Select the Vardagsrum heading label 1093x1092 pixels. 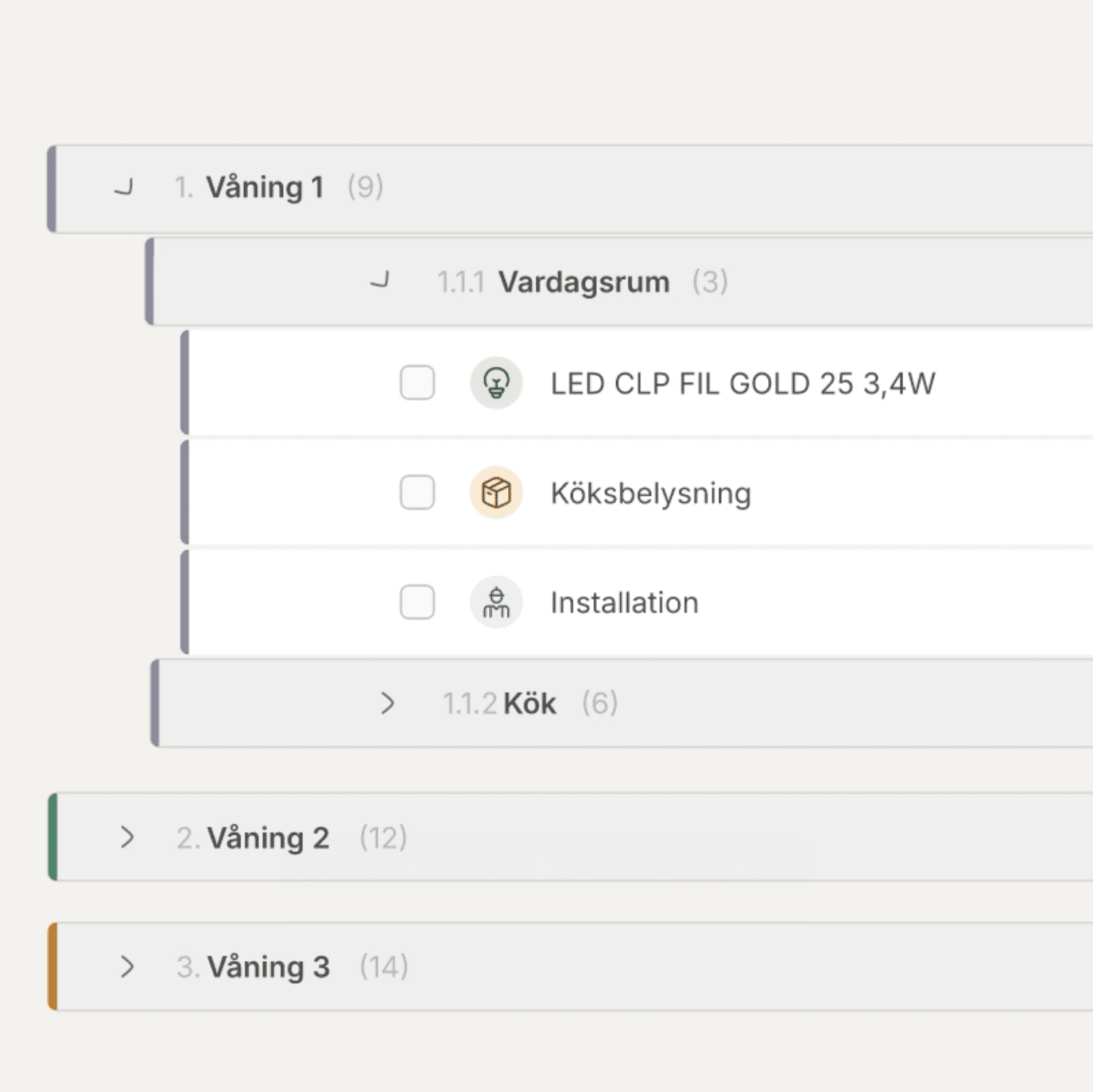click(x=583, y=282)
